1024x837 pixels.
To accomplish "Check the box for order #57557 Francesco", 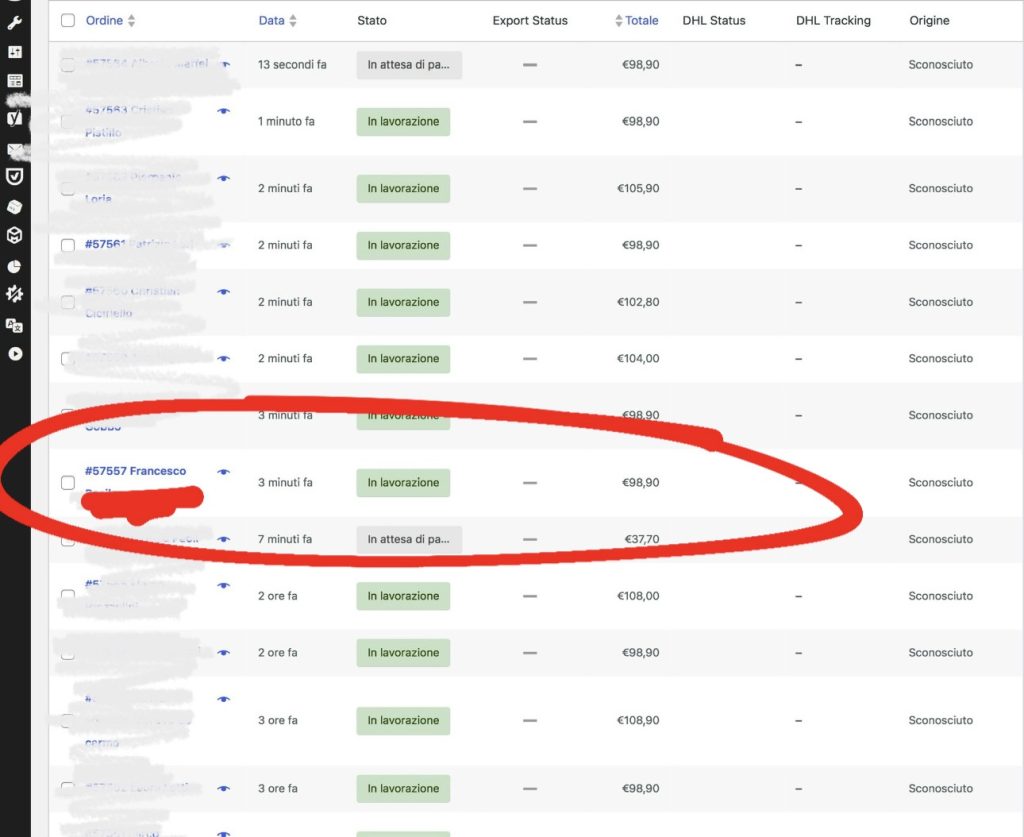I will click(x=68, y=483).
